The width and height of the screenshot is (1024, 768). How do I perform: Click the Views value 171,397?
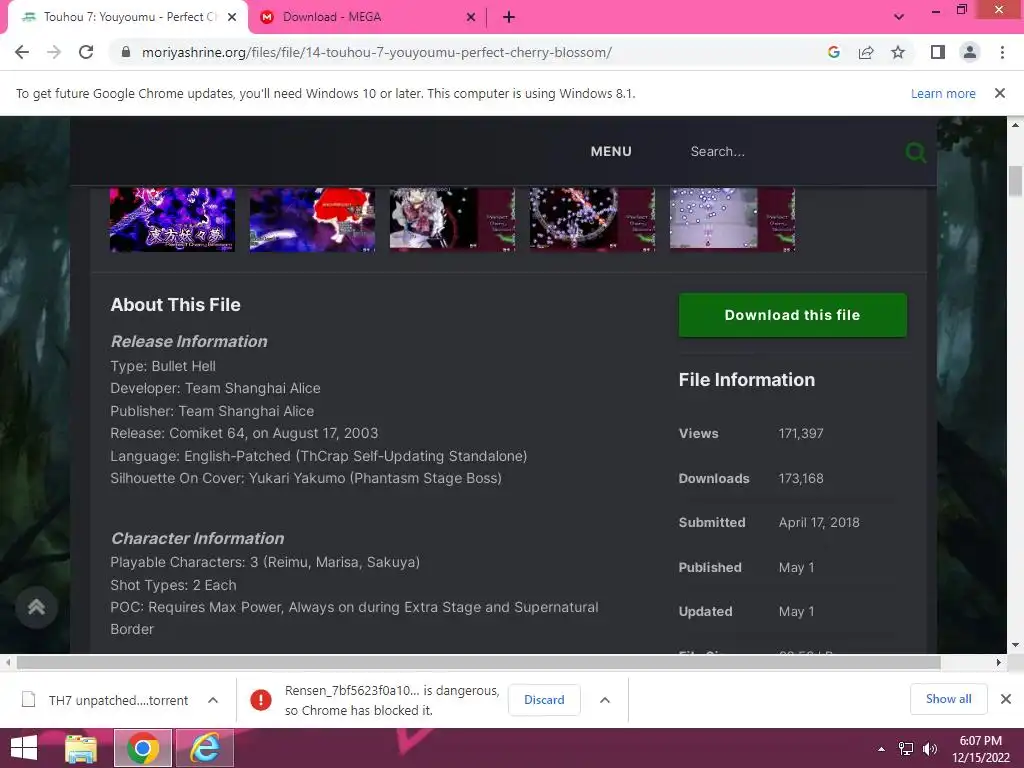[x=801, y=434]
